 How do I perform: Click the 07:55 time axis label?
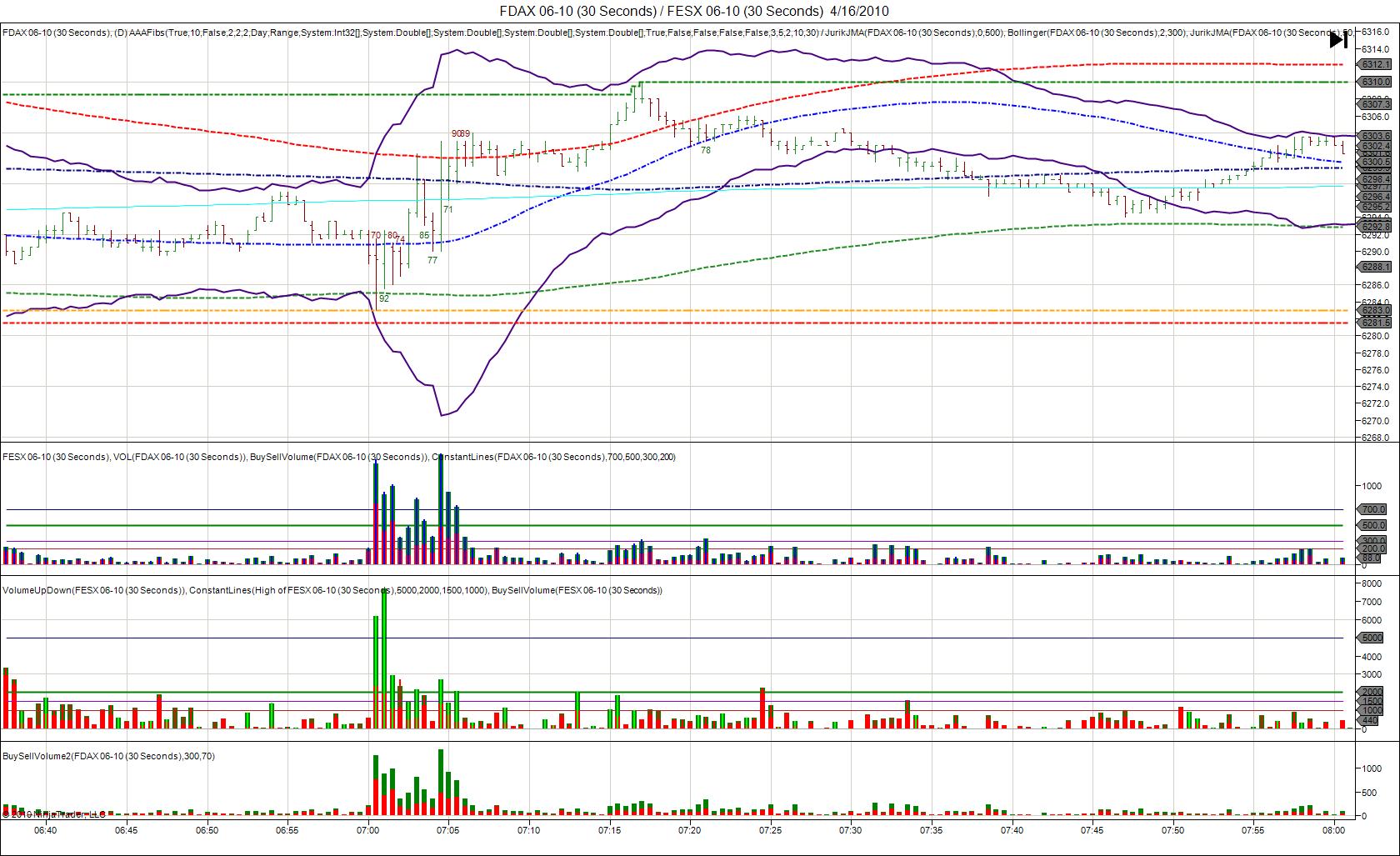1253,830
